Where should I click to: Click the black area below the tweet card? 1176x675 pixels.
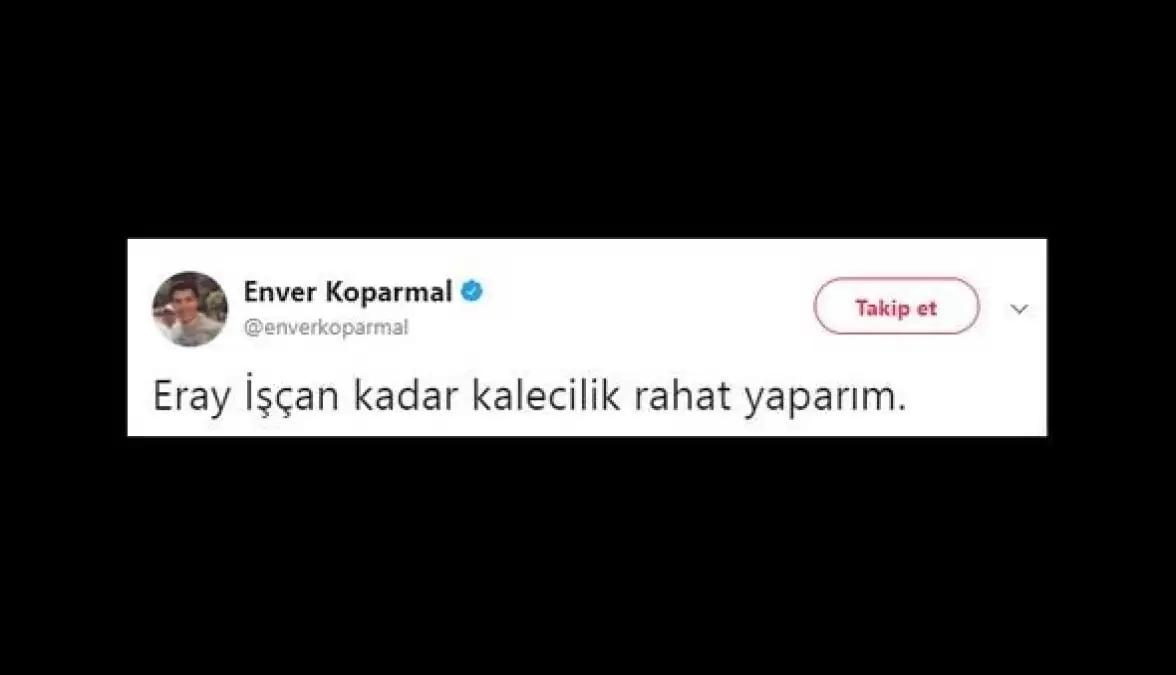pyautogui.click(x=588, y=555)
